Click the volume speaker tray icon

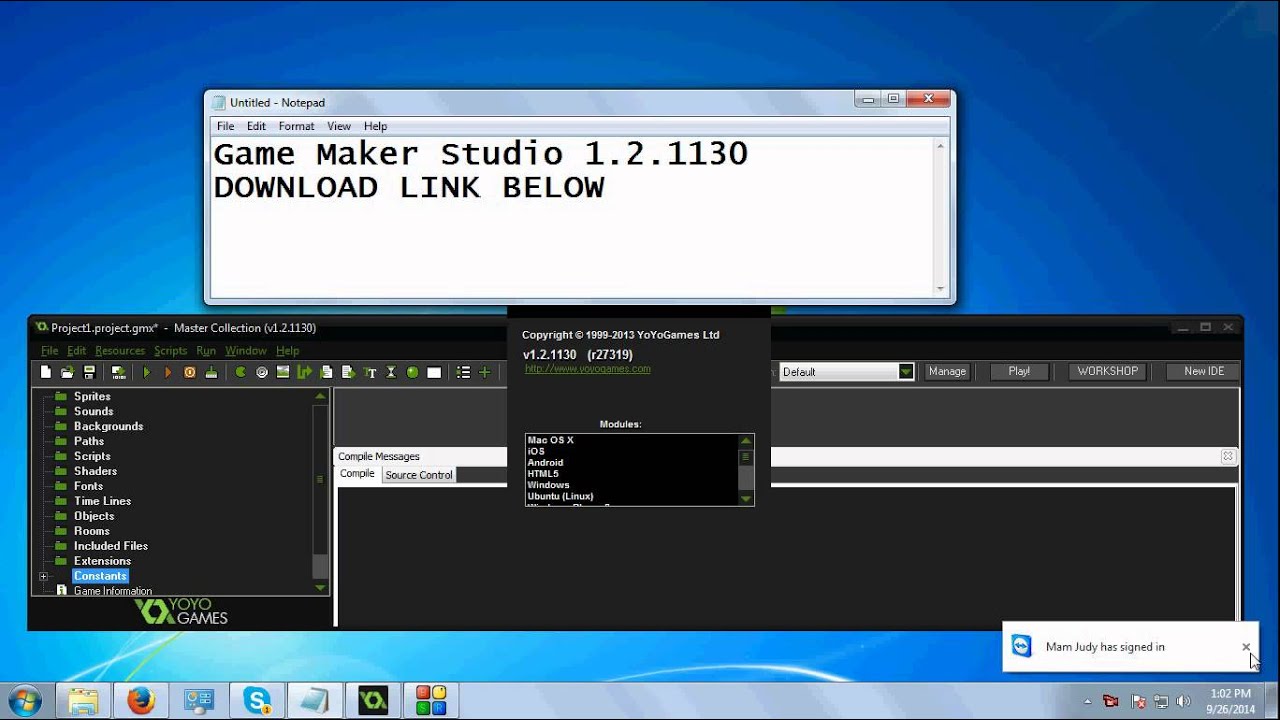(1185, 701)
